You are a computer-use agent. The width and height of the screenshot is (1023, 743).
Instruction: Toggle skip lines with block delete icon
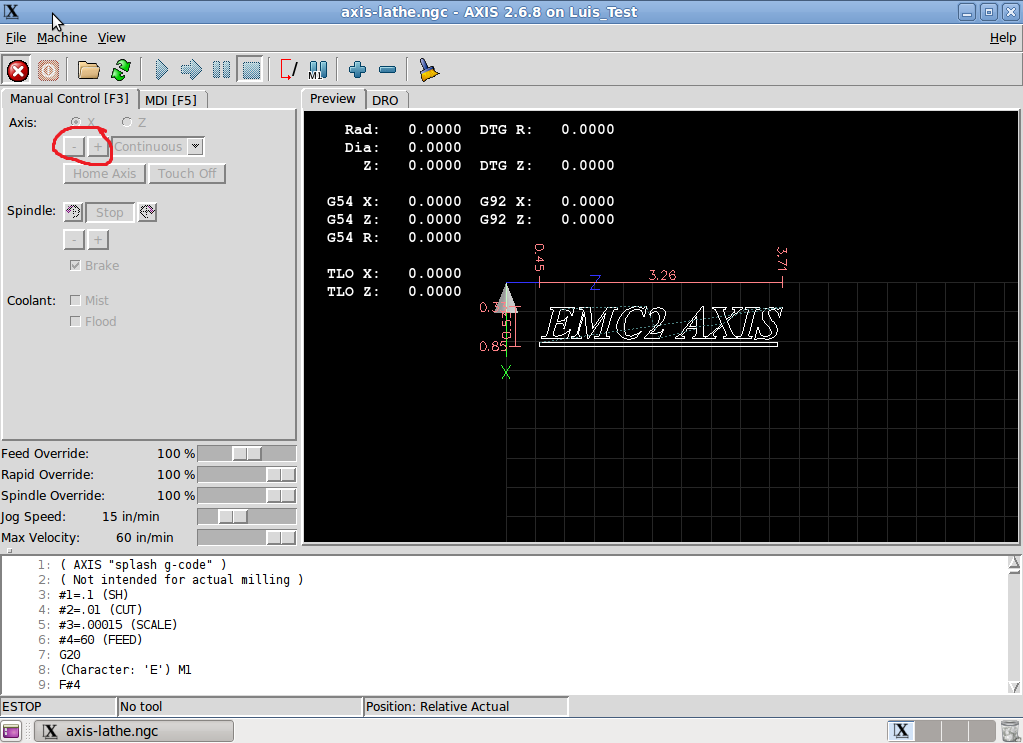[x=288, y=70]
